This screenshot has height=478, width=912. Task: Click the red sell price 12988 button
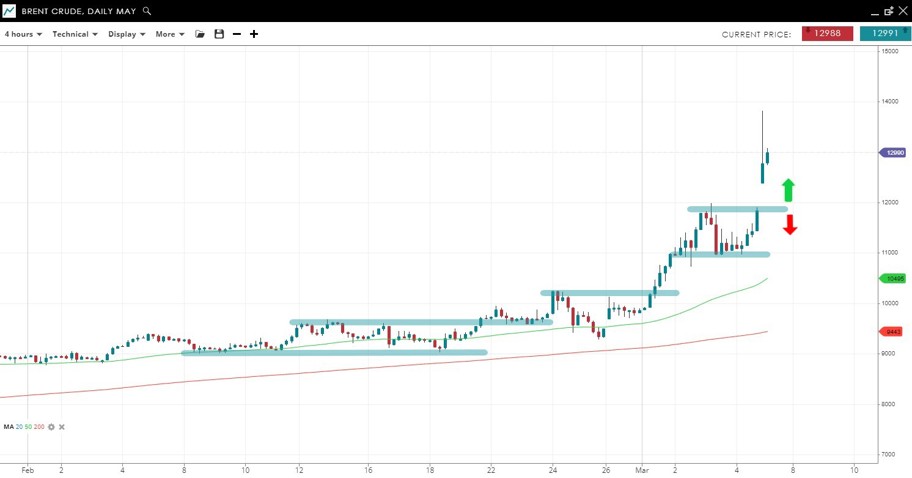click(x=827, y=34)
